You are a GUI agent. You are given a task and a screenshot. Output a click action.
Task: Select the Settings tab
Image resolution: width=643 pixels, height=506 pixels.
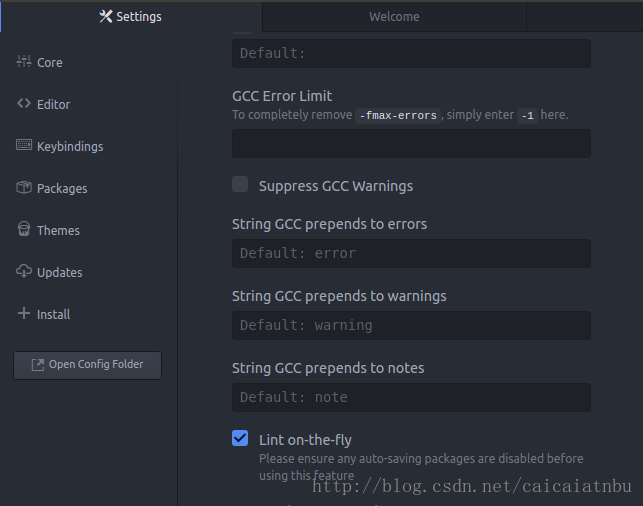131,17
